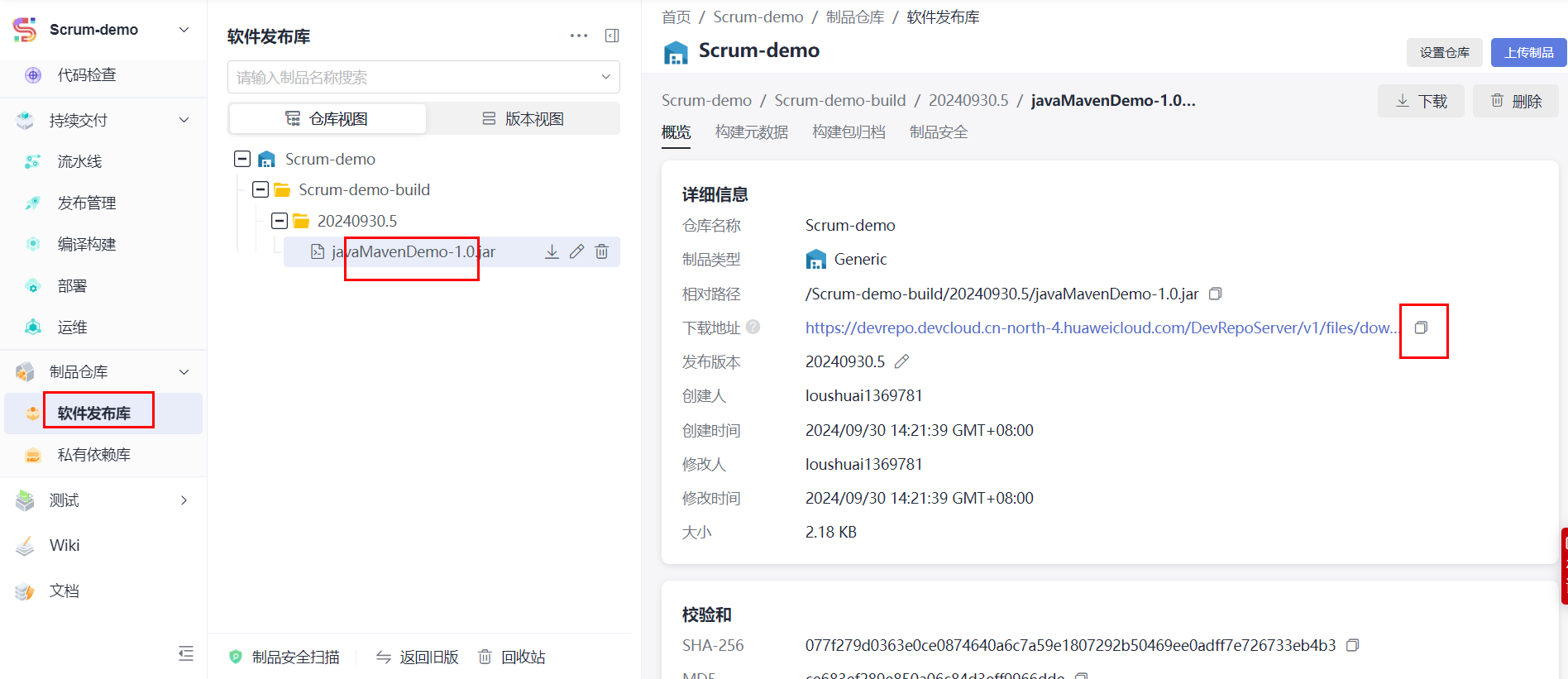
Task: Click the 删除 delete button
Action: (x=1516, y=101)
